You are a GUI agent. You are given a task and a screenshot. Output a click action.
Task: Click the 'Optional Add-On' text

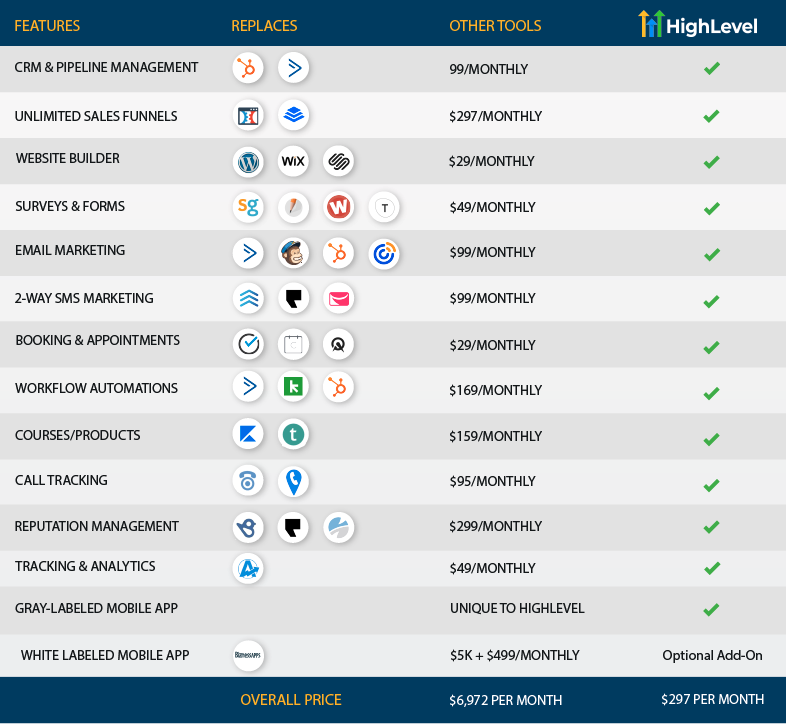point(712,655)
